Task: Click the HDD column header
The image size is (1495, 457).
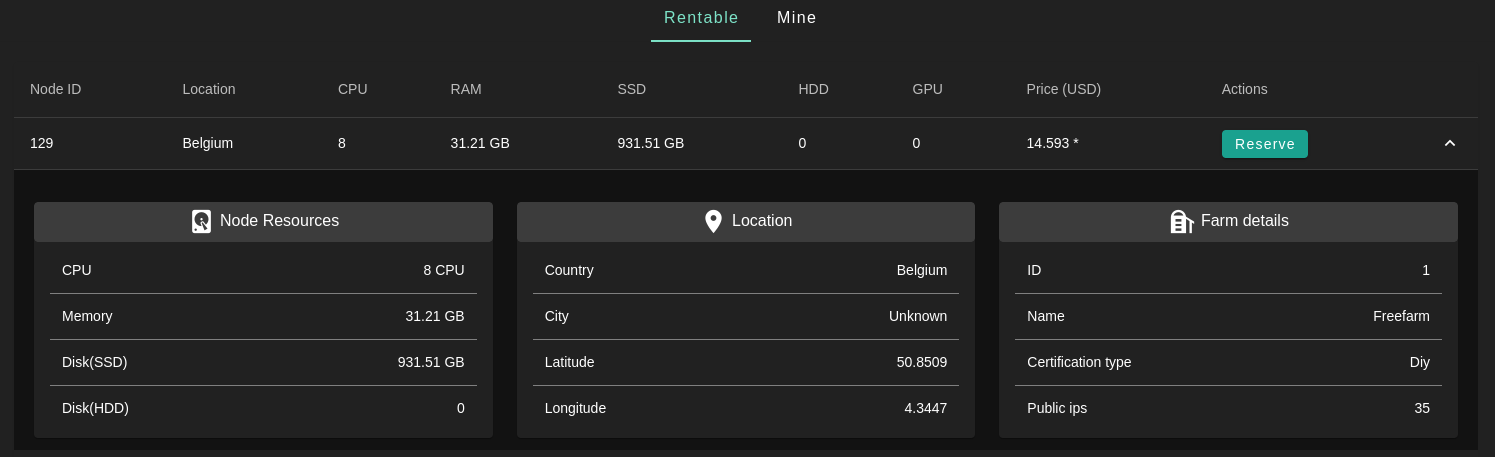Action: click(x=813, y=89)
